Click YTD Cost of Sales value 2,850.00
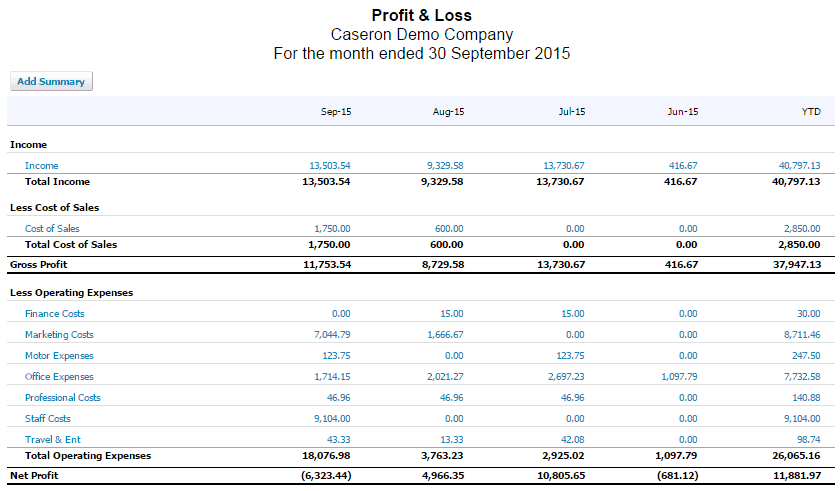840x491 pixels. click(802, 229)
